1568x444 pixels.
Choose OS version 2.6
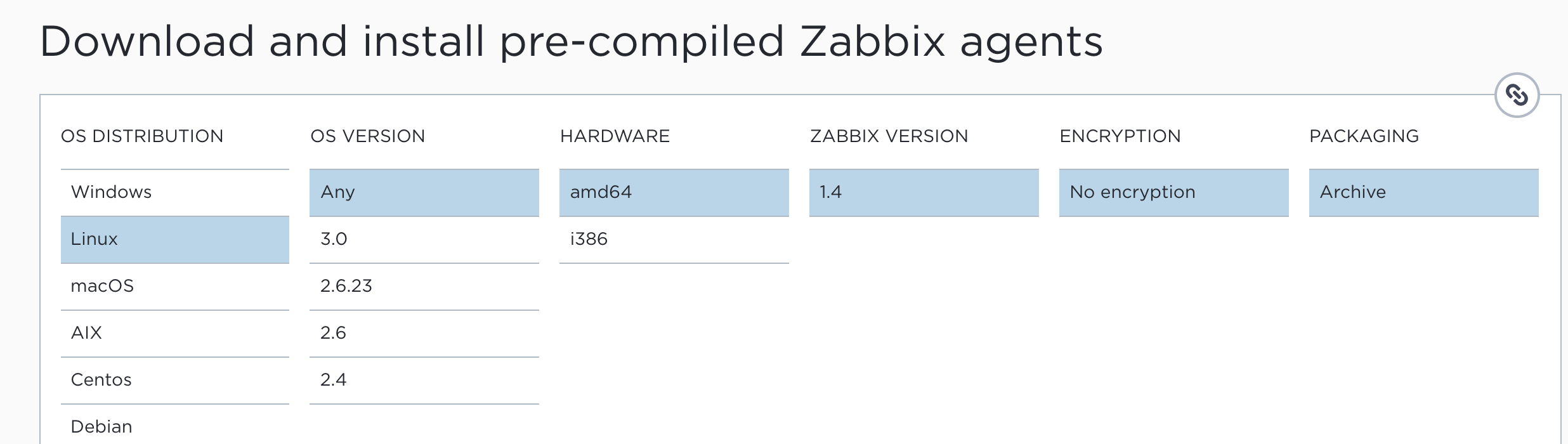(x=424, y=333)
